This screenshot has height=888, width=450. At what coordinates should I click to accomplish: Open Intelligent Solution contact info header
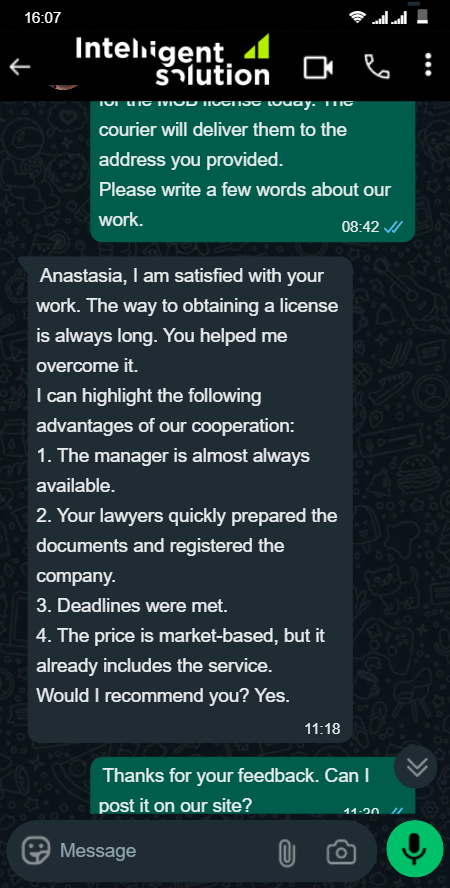pyautogui.click(x=173, y=62)
